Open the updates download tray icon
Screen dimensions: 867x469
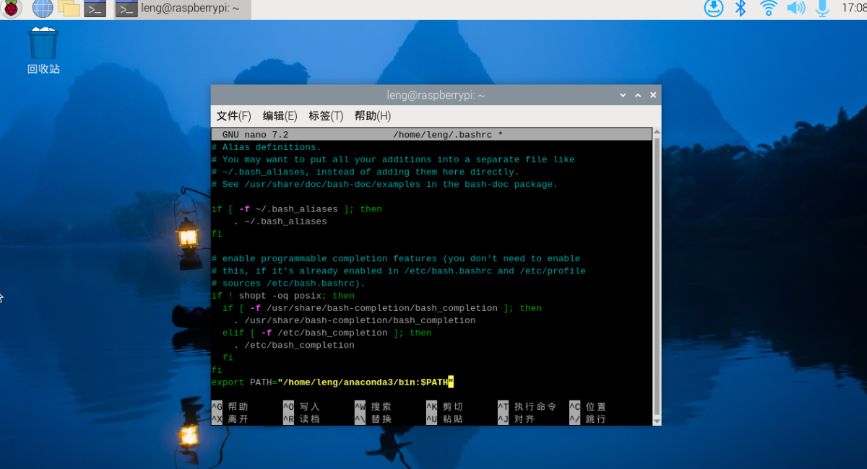(x=713, y=8)
